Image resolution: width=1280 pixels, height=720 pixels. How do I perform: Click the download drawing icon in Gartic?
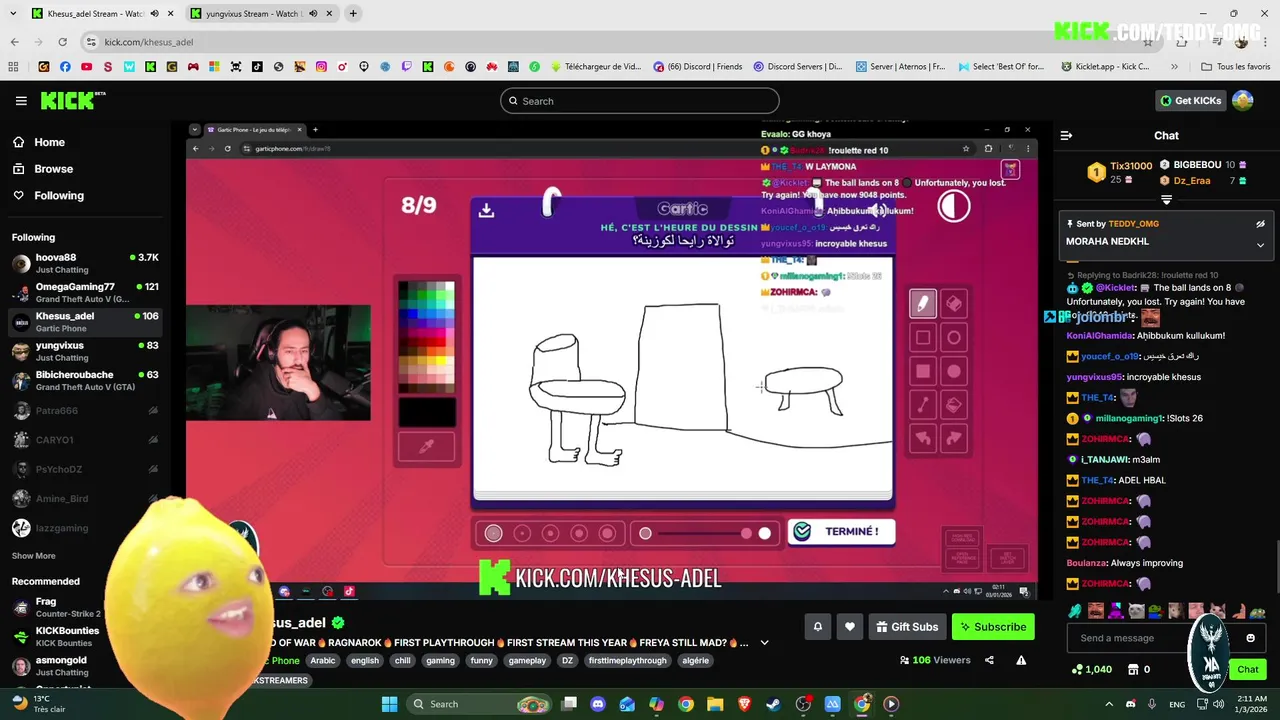click(486, 210)
